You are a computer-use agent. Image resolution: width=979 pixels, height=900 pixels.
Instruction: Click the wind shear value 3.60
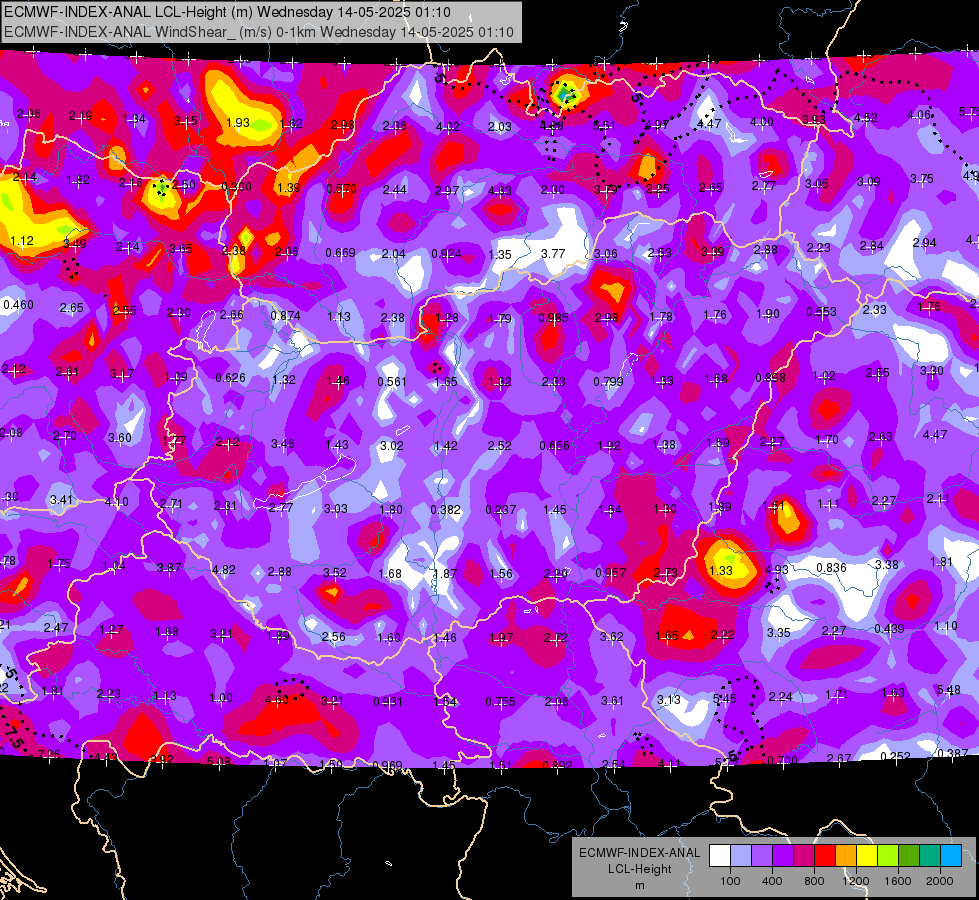point(120,438)
